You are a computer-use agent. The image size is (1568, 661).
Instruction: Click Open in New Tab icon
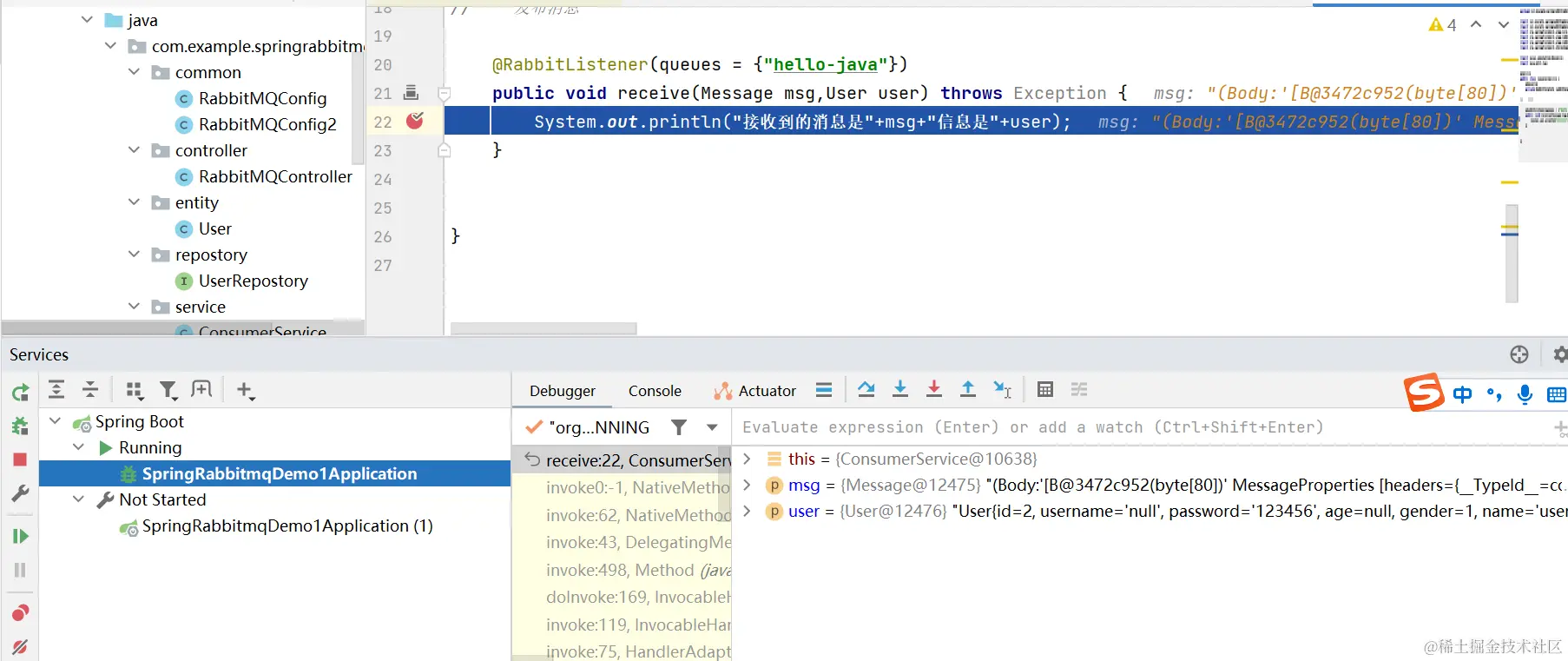tap(201, 389)
